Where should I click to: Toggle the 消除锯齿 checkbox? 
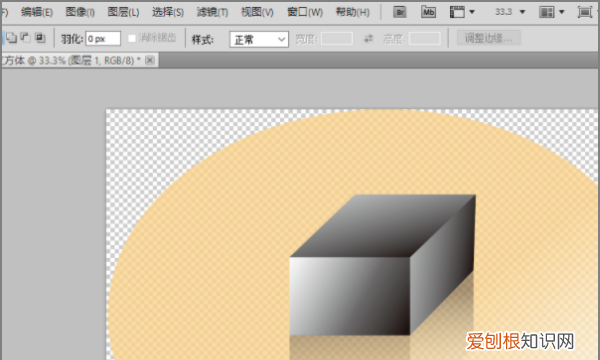(x=132, y=38)
